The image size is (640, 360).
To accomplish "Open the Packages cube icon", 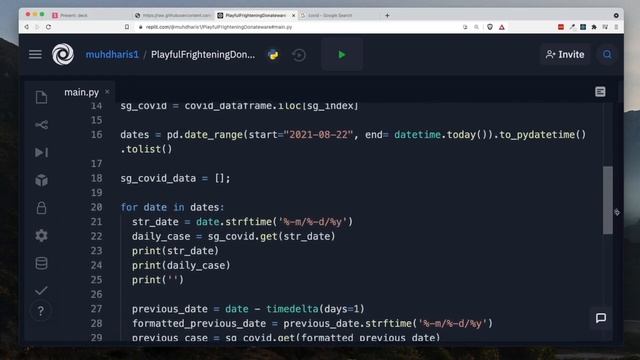I will click(41, 180).
